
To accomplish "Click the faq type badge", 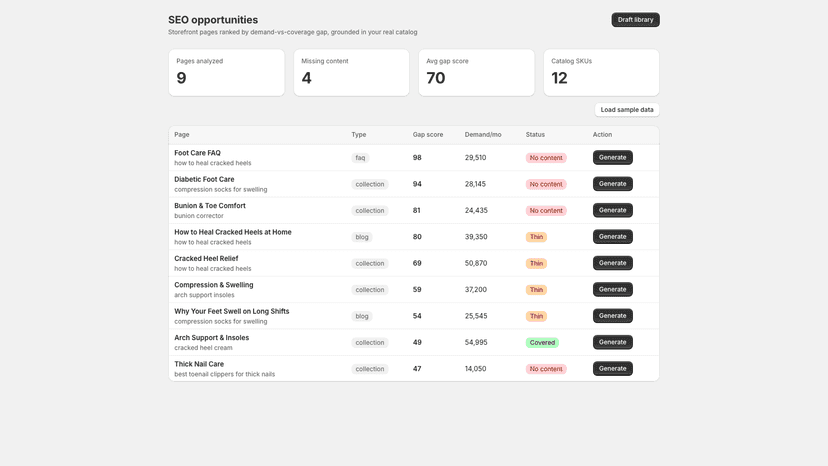I will pyautogui.click(x=360, y=158).
